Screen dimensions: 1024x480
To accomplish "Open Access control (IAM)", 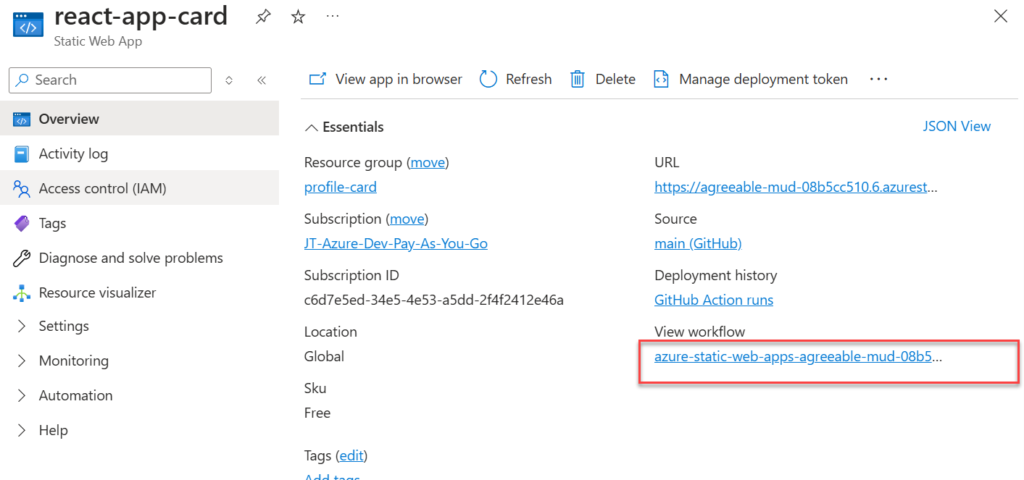I will (139, 189).
